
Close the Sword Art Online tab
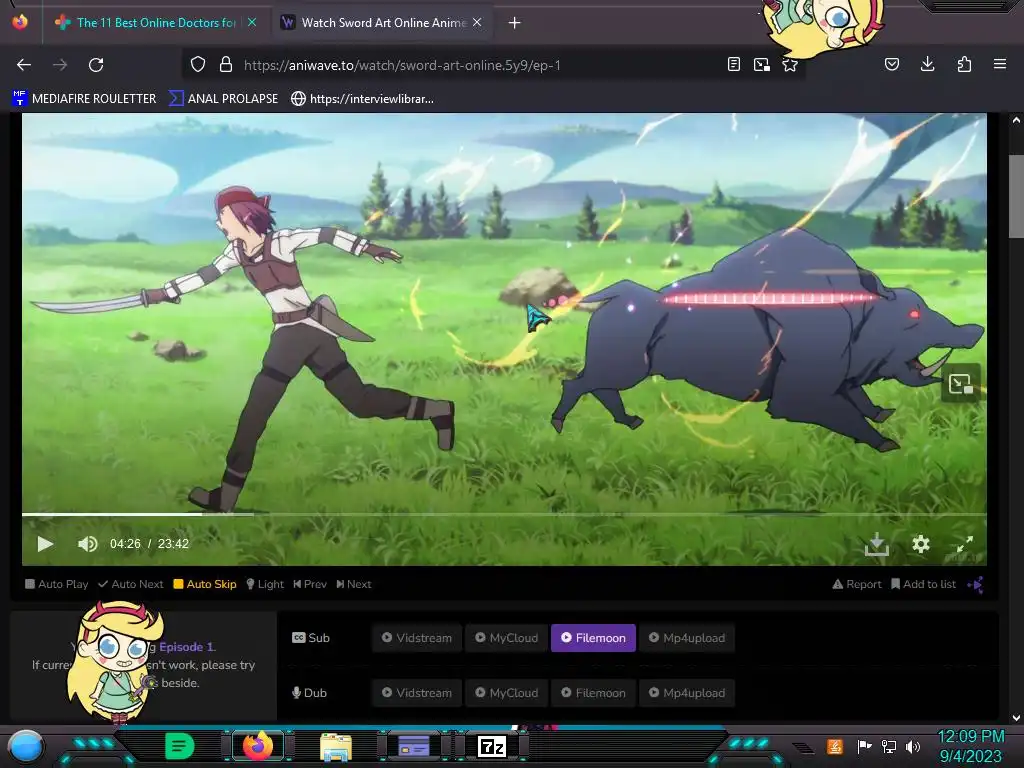pyautogui.click(x=477, y=22)
